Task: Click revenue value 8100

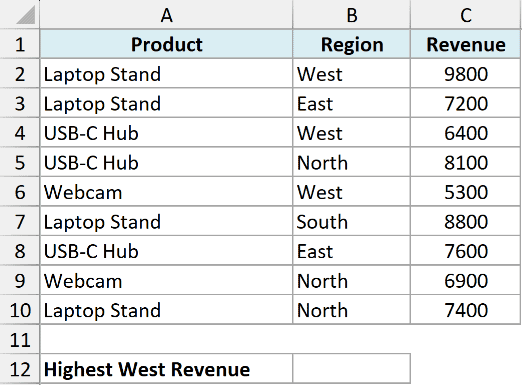Action: coord(466,162)
